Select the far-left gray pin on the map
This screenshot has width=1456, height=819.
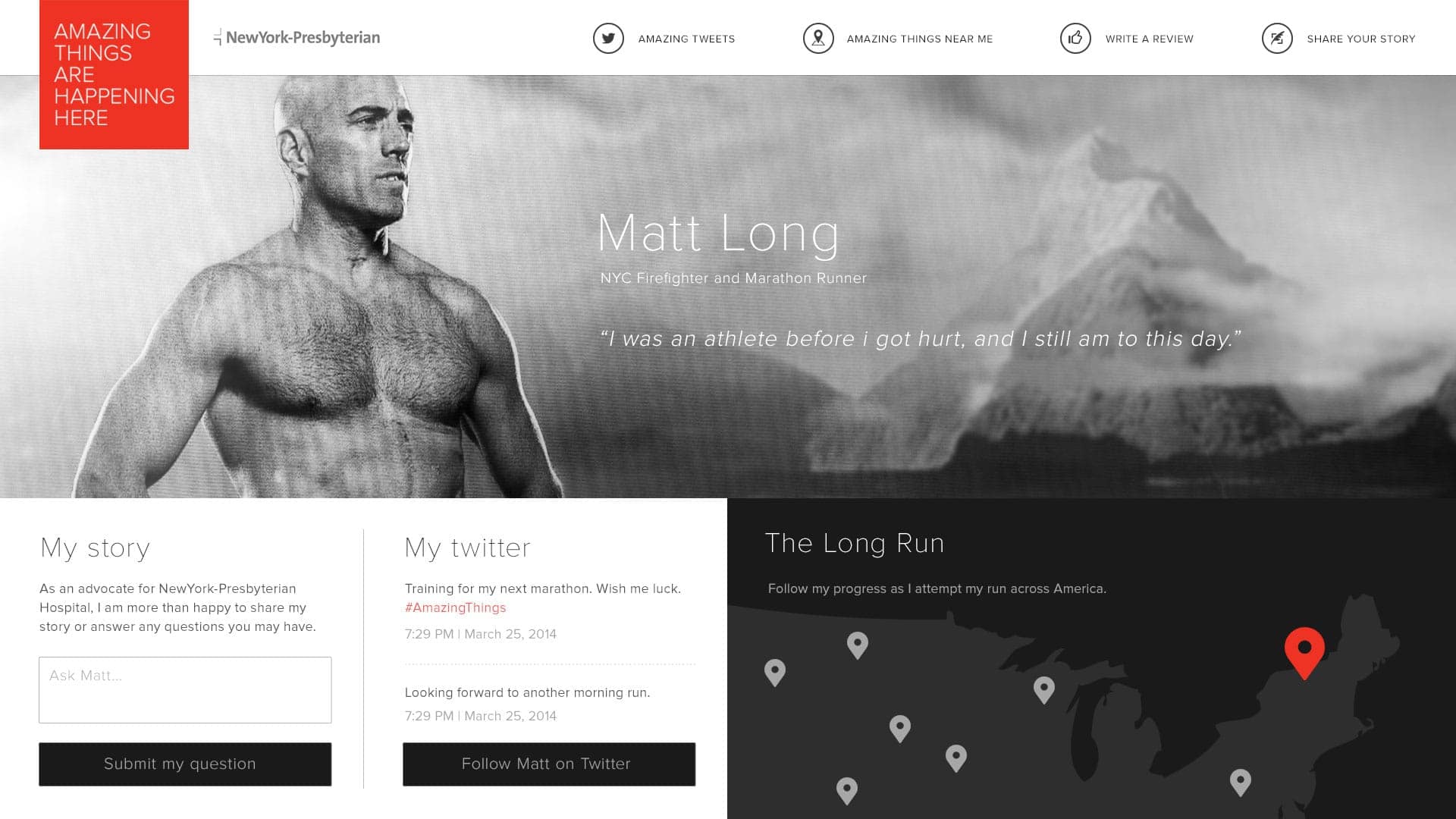(775, 673)
